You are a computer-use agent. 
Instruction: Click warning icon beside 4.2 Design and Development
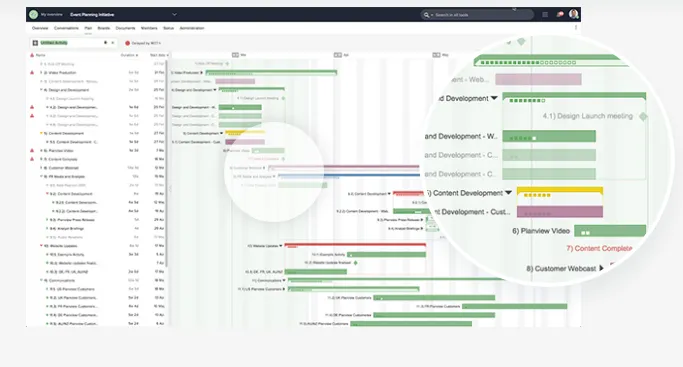(x=32, y=107)
